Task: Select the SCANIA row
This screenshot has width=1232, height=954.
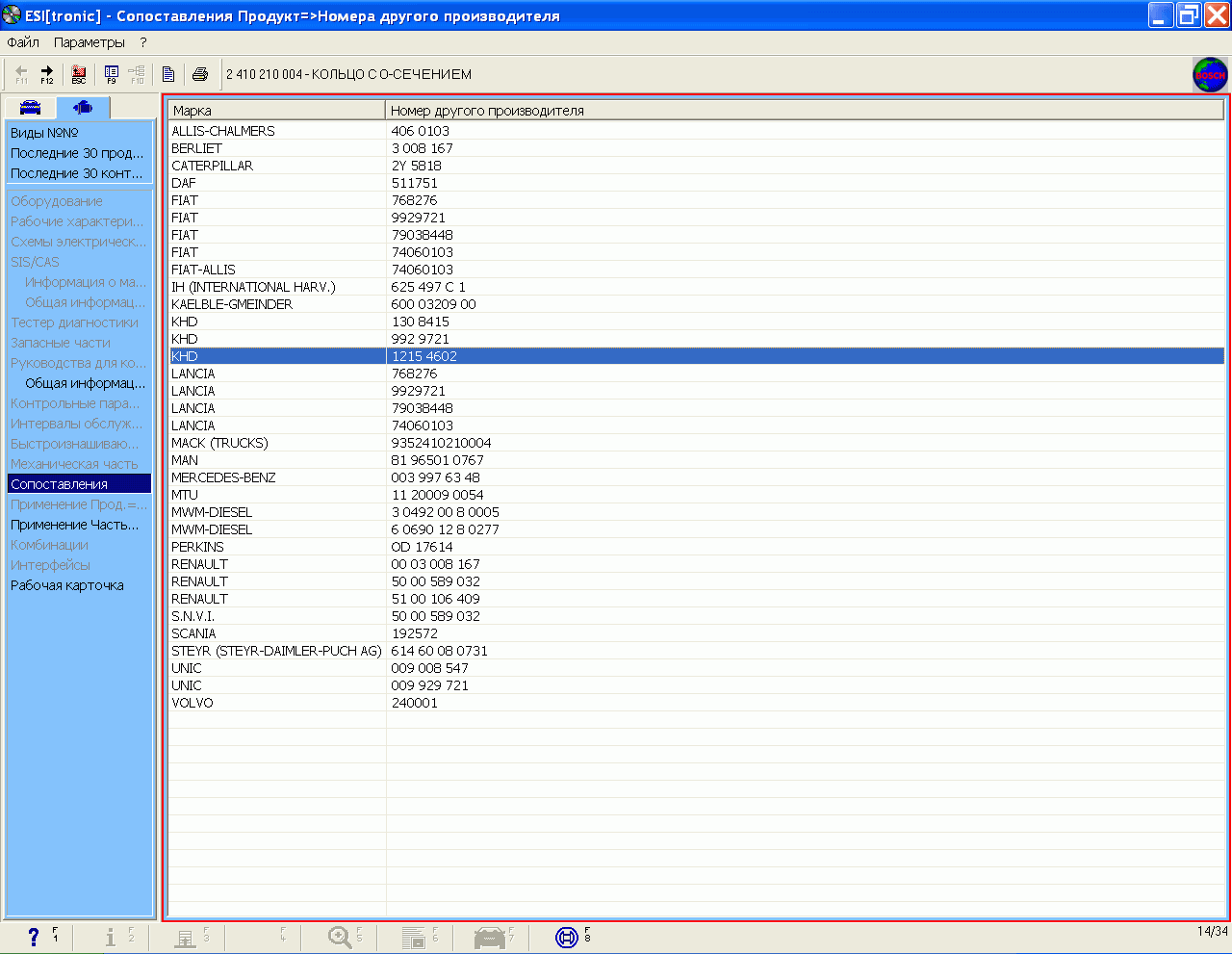Action: (697, 633)
